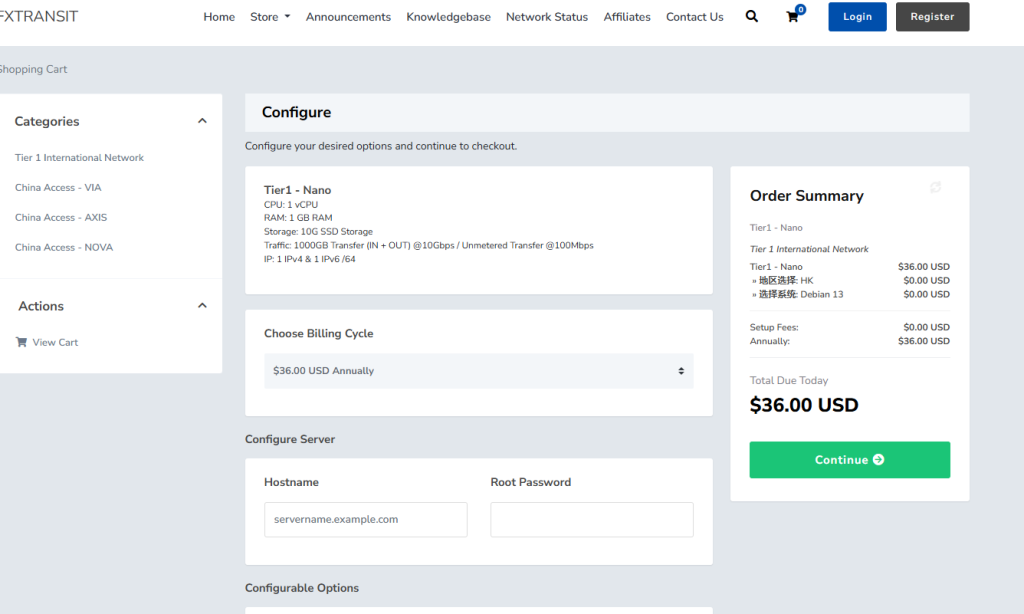The image size is (1024, 614).
Task: Open the shopping cart icon in header
Action: tap(793, 17)
